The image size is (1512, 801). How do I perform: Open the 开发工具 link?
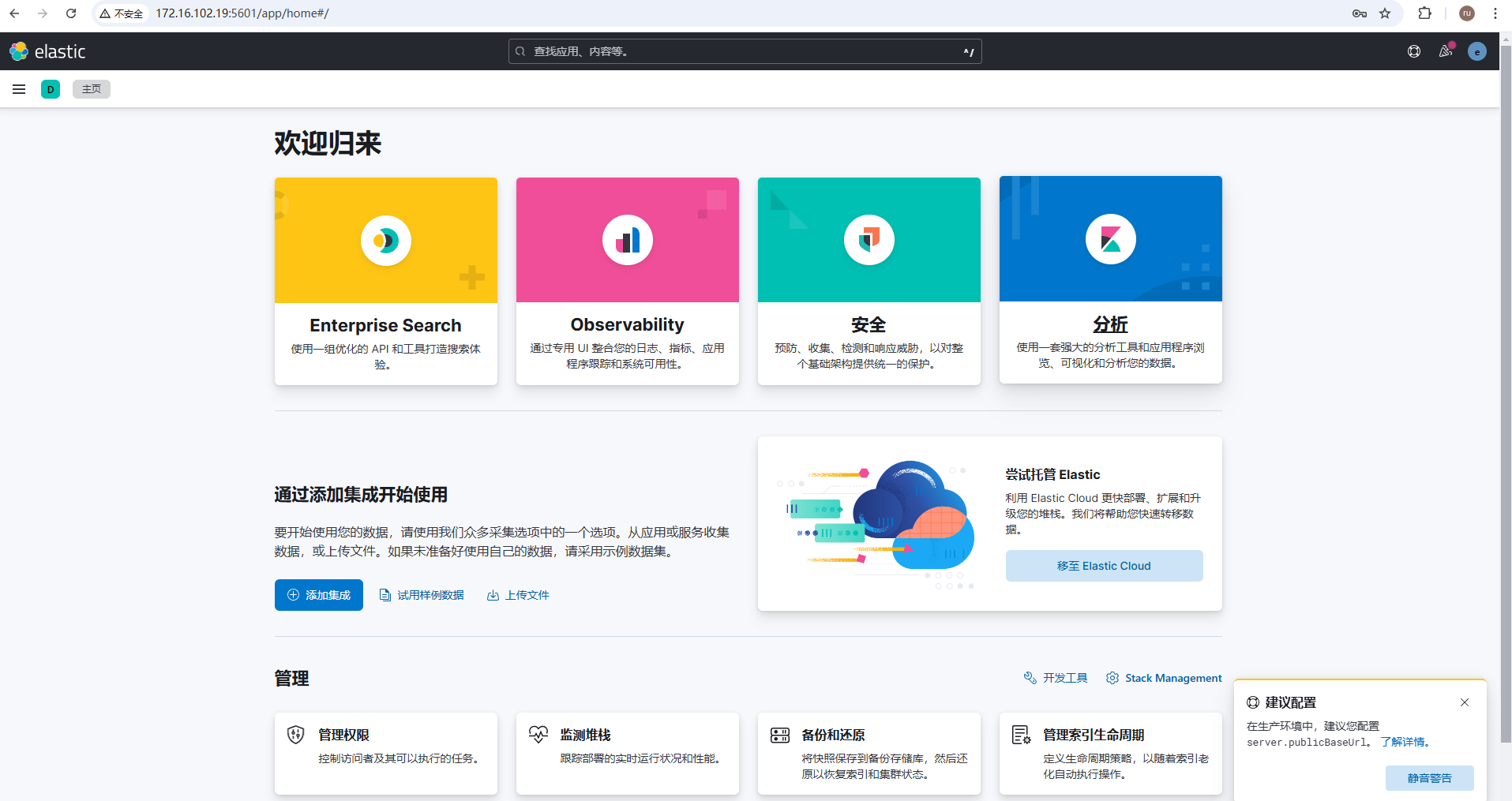click(x=1056, y=678)
